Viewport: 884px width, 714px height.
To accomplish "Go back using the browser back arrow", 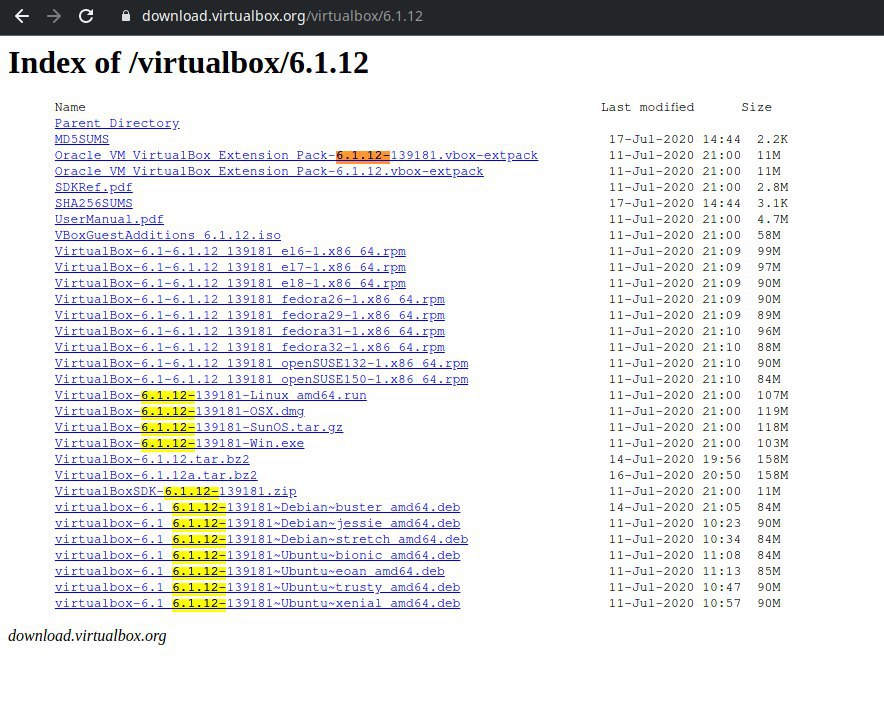I will [x=22, y=16].
